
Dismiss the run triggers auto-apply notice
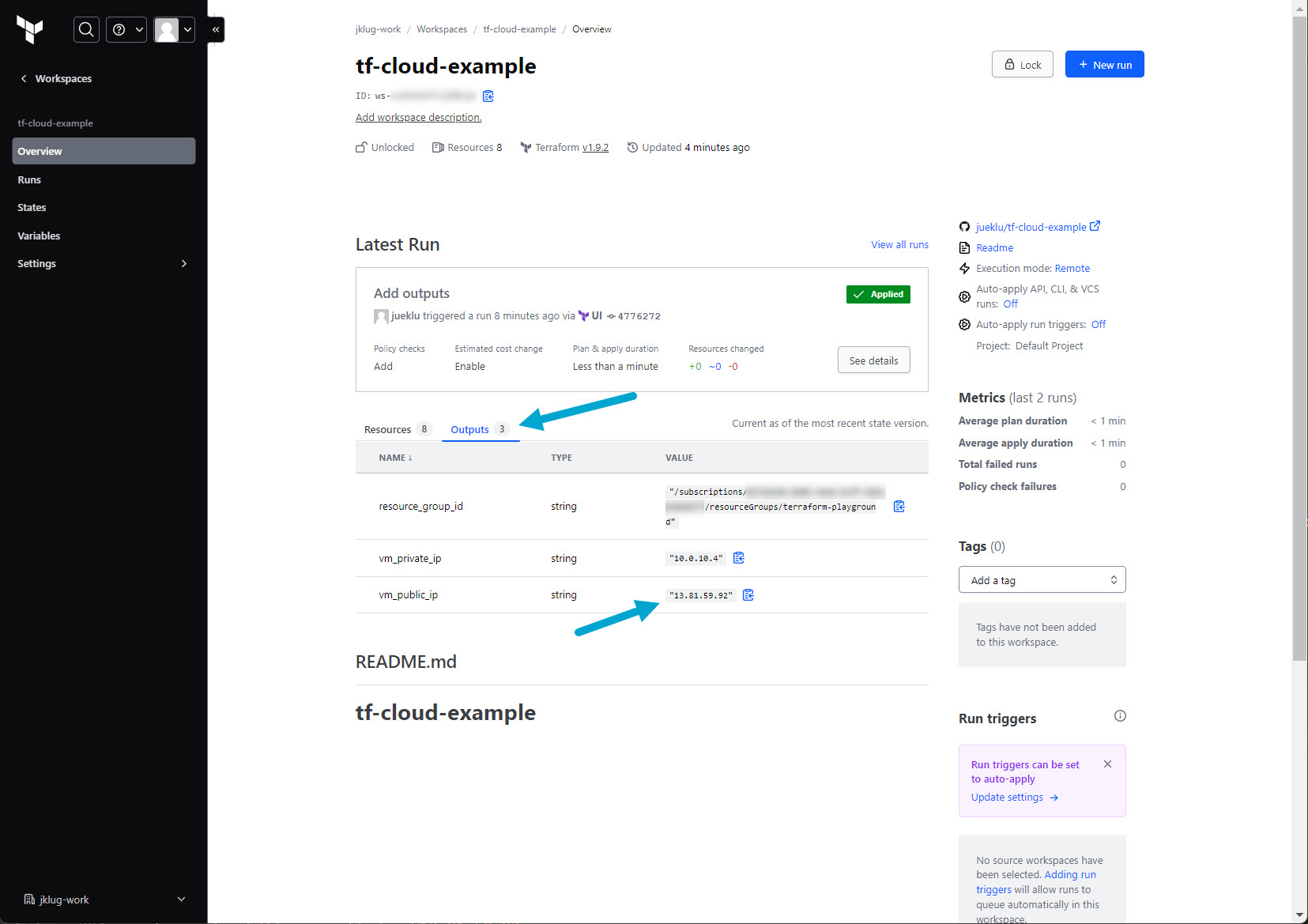pos(1107,764)
